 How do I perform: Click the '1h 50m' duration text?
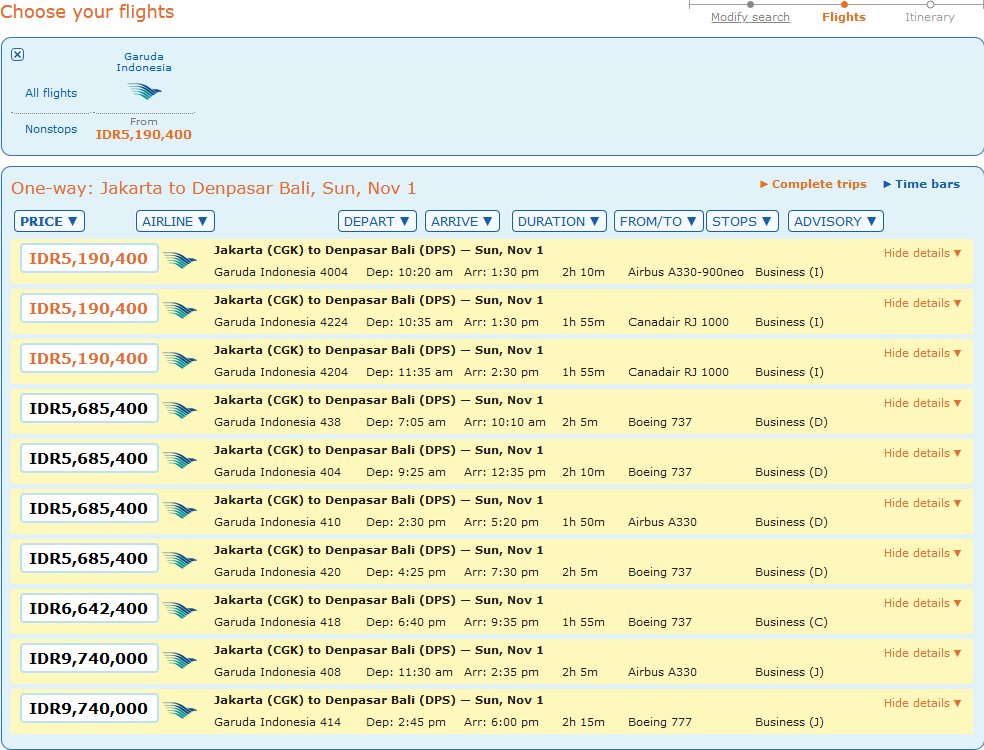tap(584, 522)
